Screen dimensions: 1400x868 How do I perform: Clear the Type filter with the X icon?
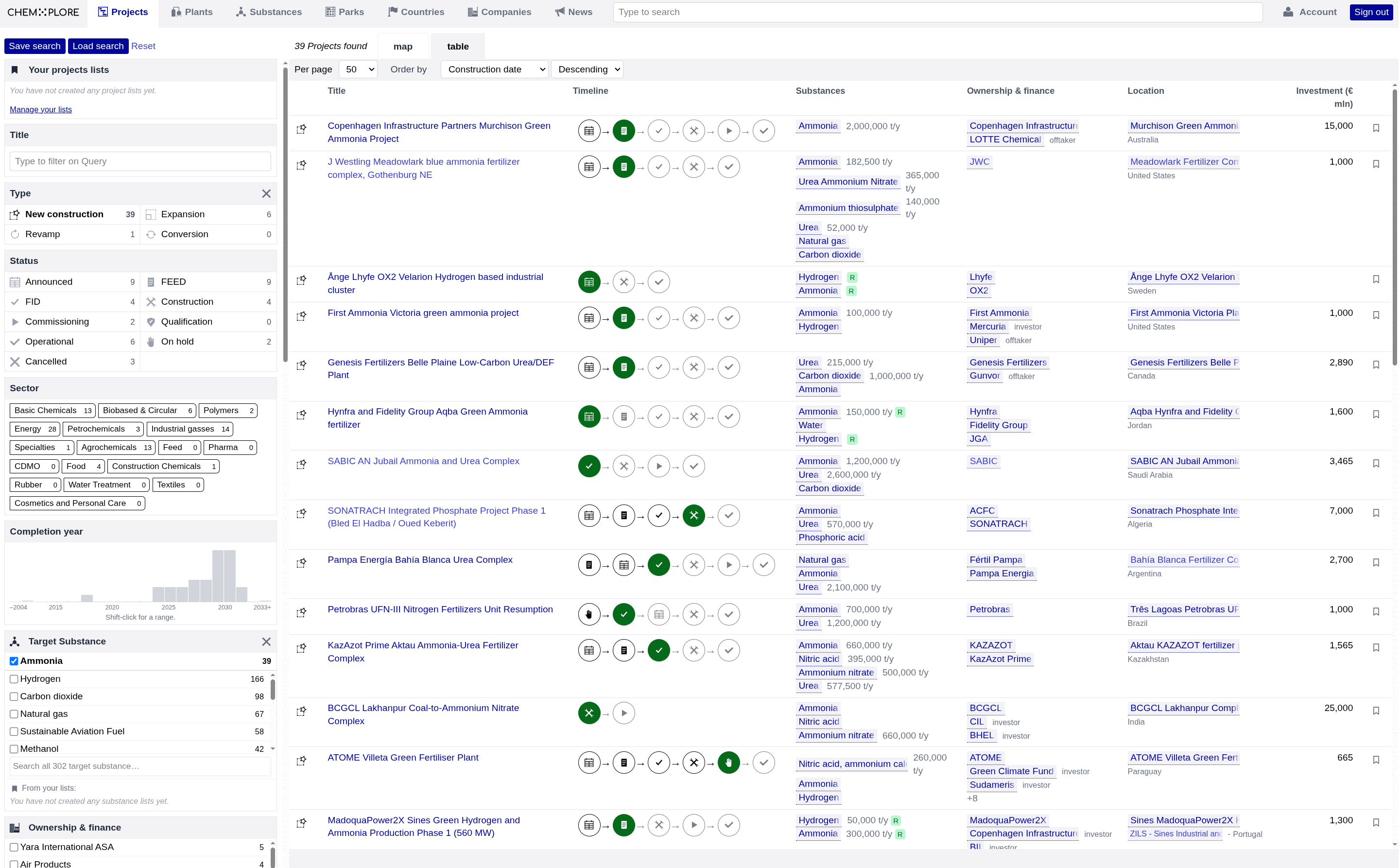coord(266,193)
